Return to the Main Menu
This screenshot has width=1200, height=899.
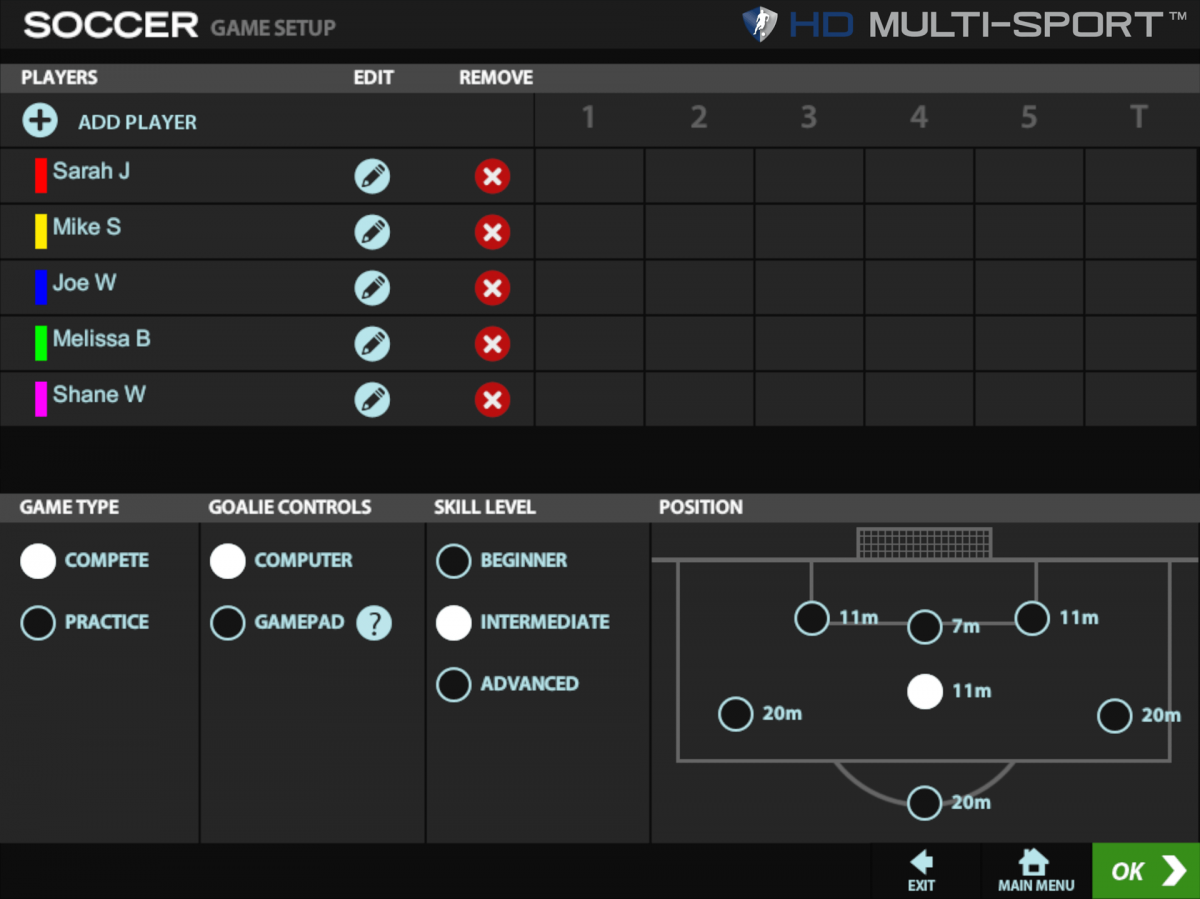click(x=1036, y=871)
